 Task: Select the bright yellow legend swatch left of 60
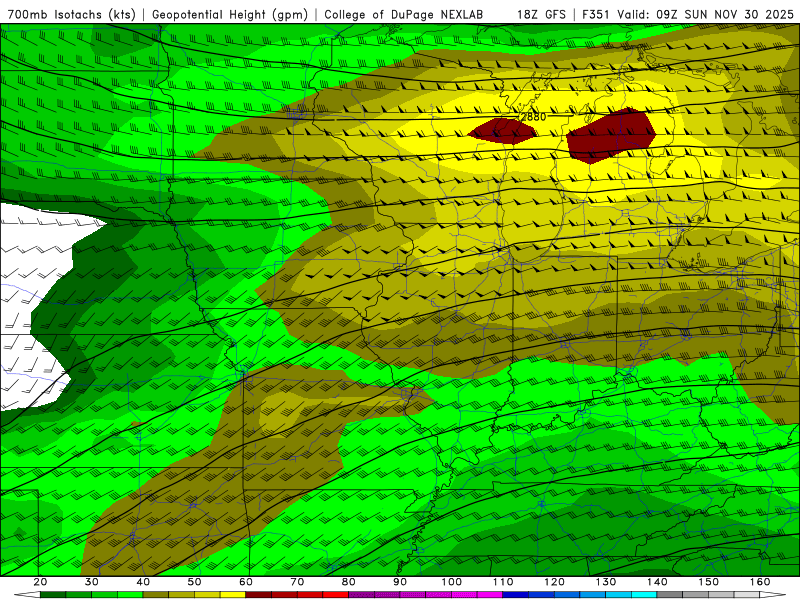coord(233,595)
